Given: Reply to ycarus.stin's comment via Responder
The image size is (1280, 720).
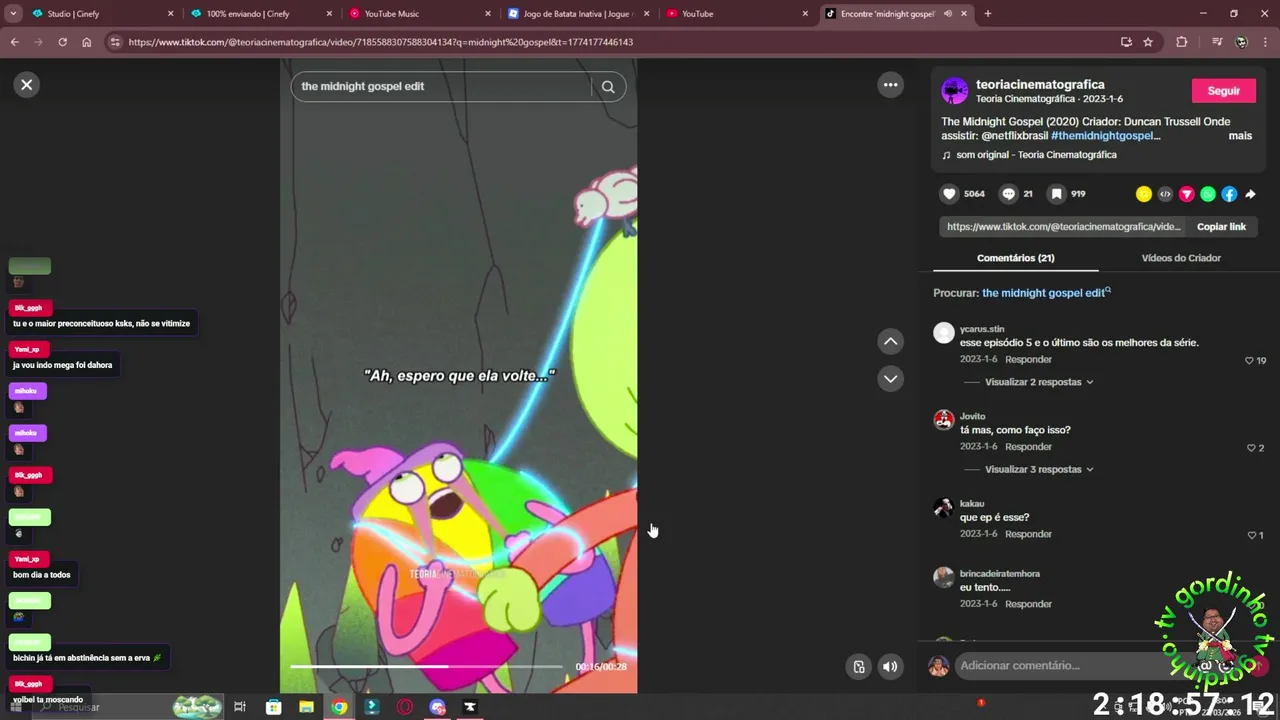Looking at the screenshot, I should point(1028,359).
